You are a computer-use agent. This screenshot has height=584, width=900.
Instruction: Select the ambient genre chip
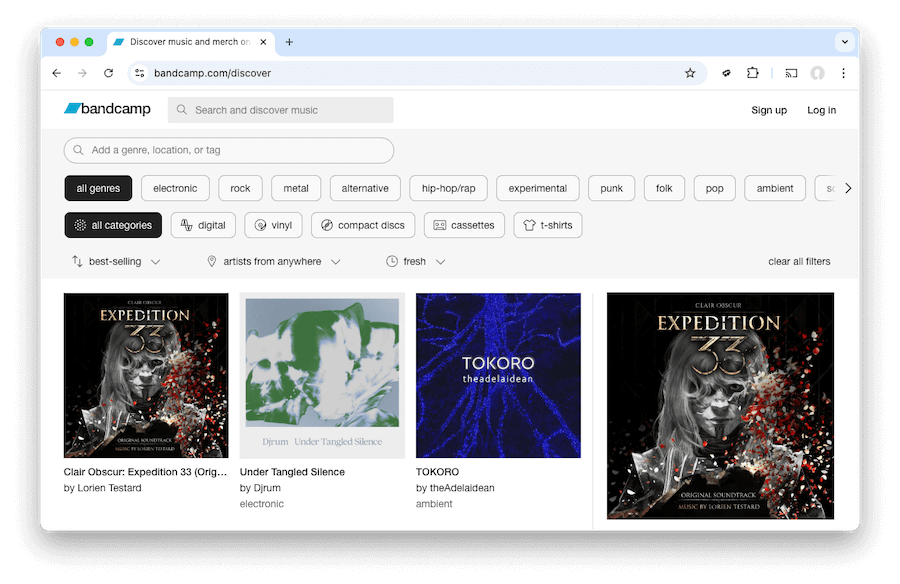coord(775,188)
